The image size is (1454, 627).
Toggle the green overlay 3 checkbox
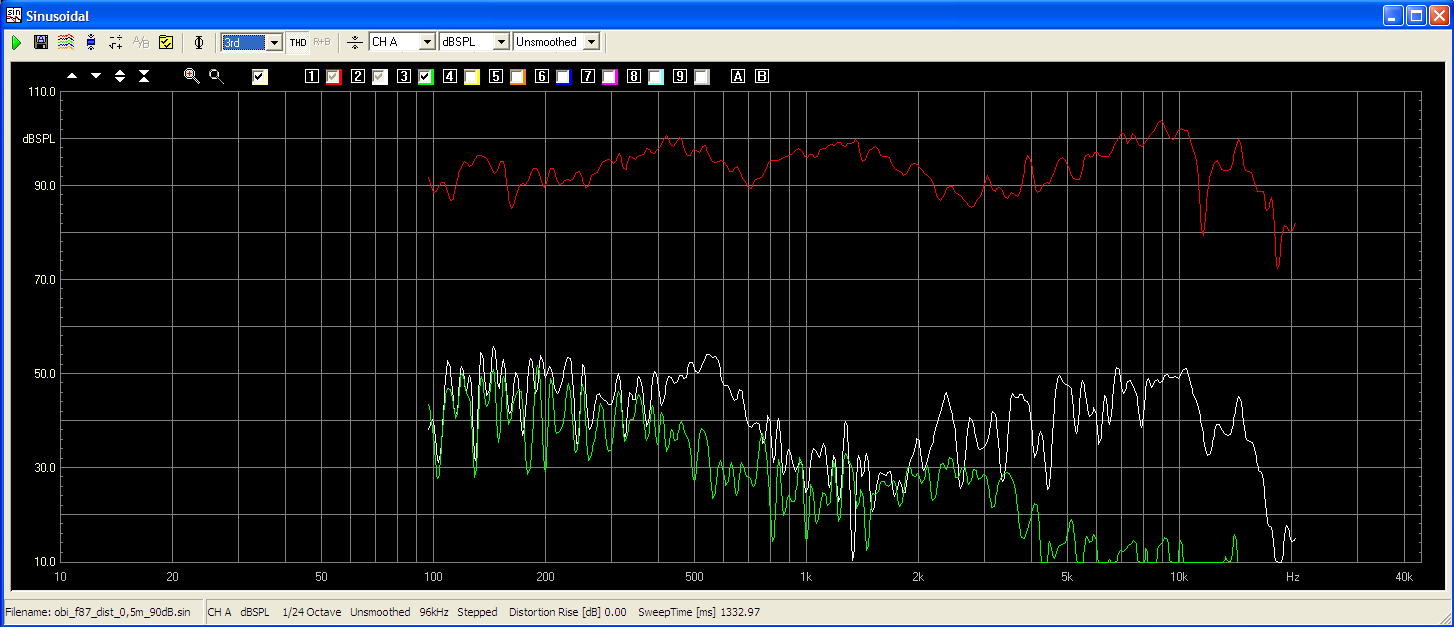click(x=426, y=77)
